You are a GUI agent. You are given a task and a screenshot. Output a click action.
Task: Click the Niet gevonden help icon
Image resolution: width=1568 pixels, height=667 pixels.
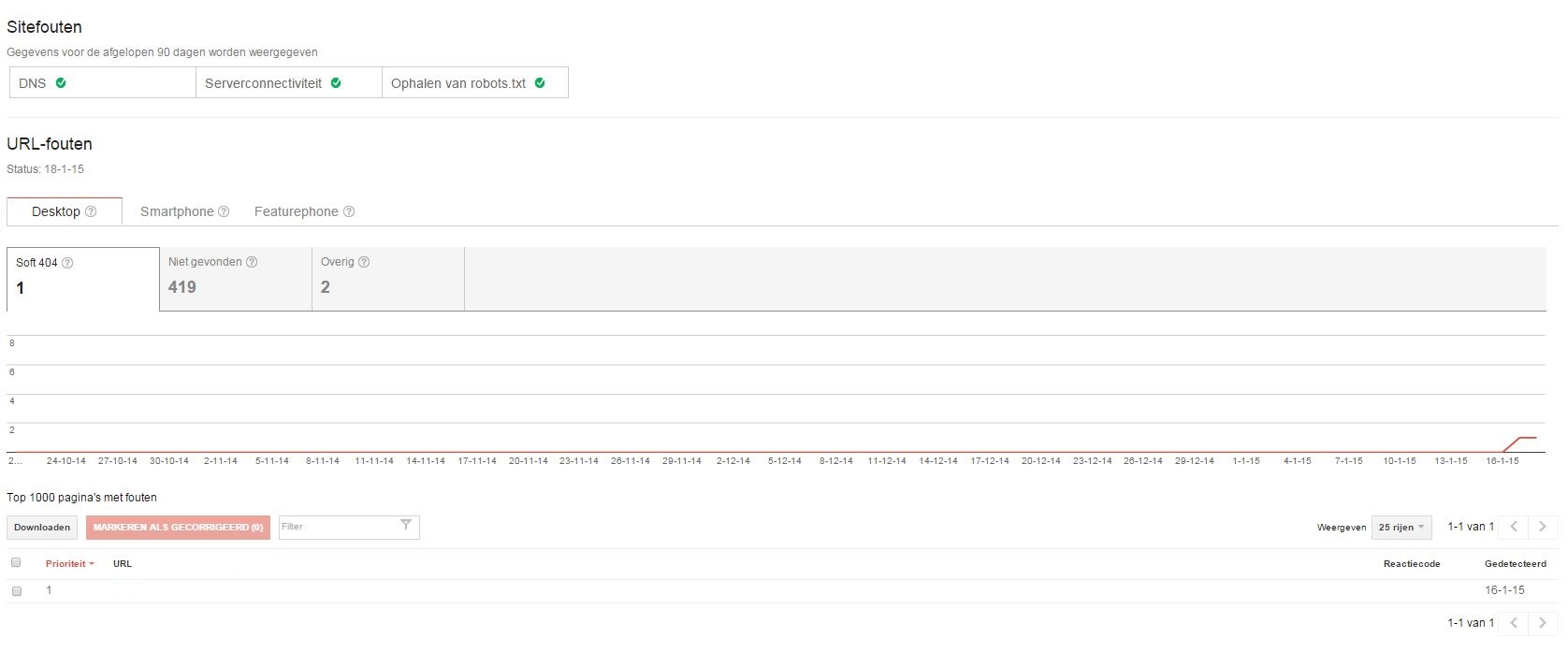[x=252, y=262]
